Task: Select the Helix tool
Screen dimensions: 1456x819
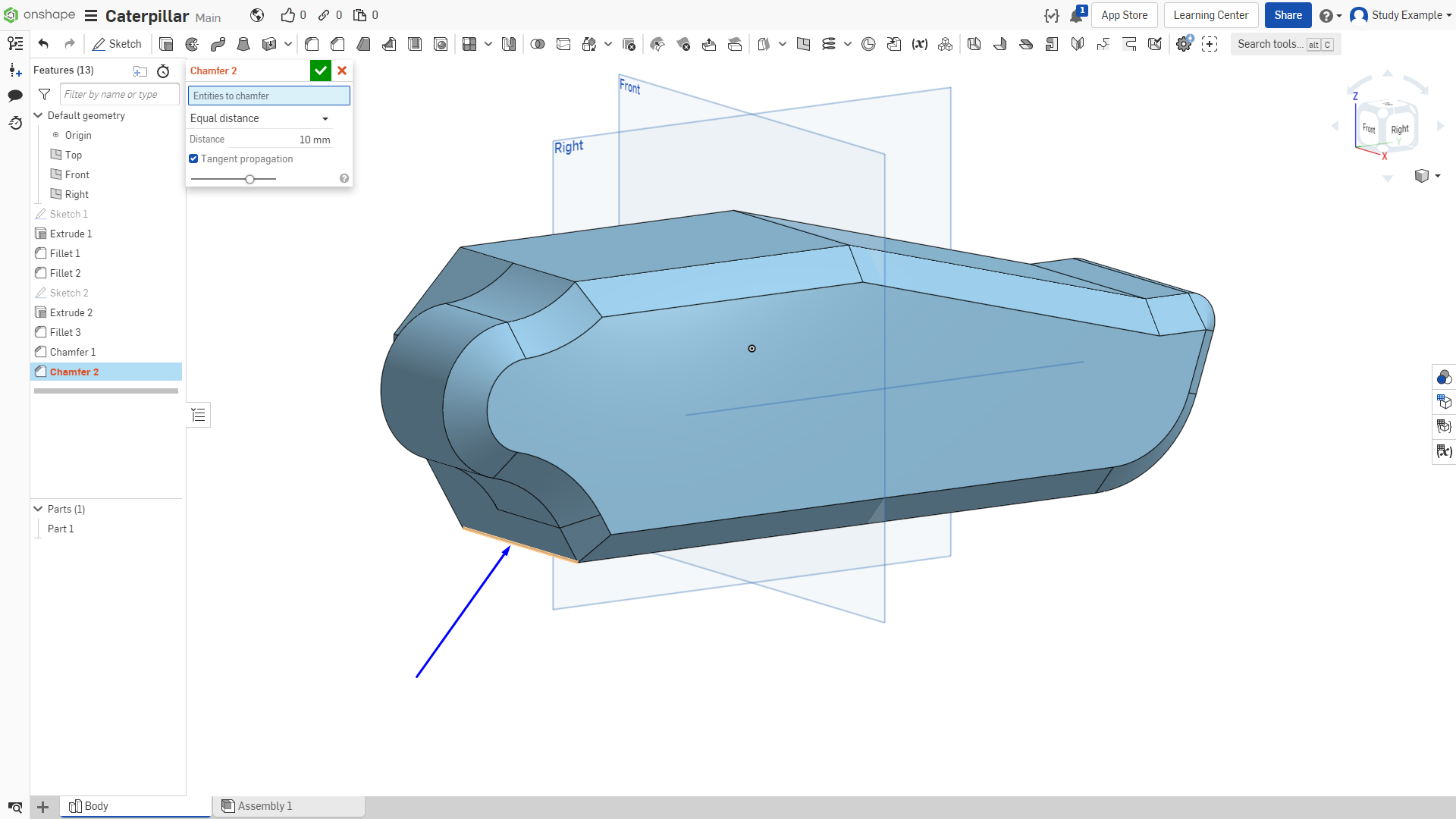Action: coord(829,44)
